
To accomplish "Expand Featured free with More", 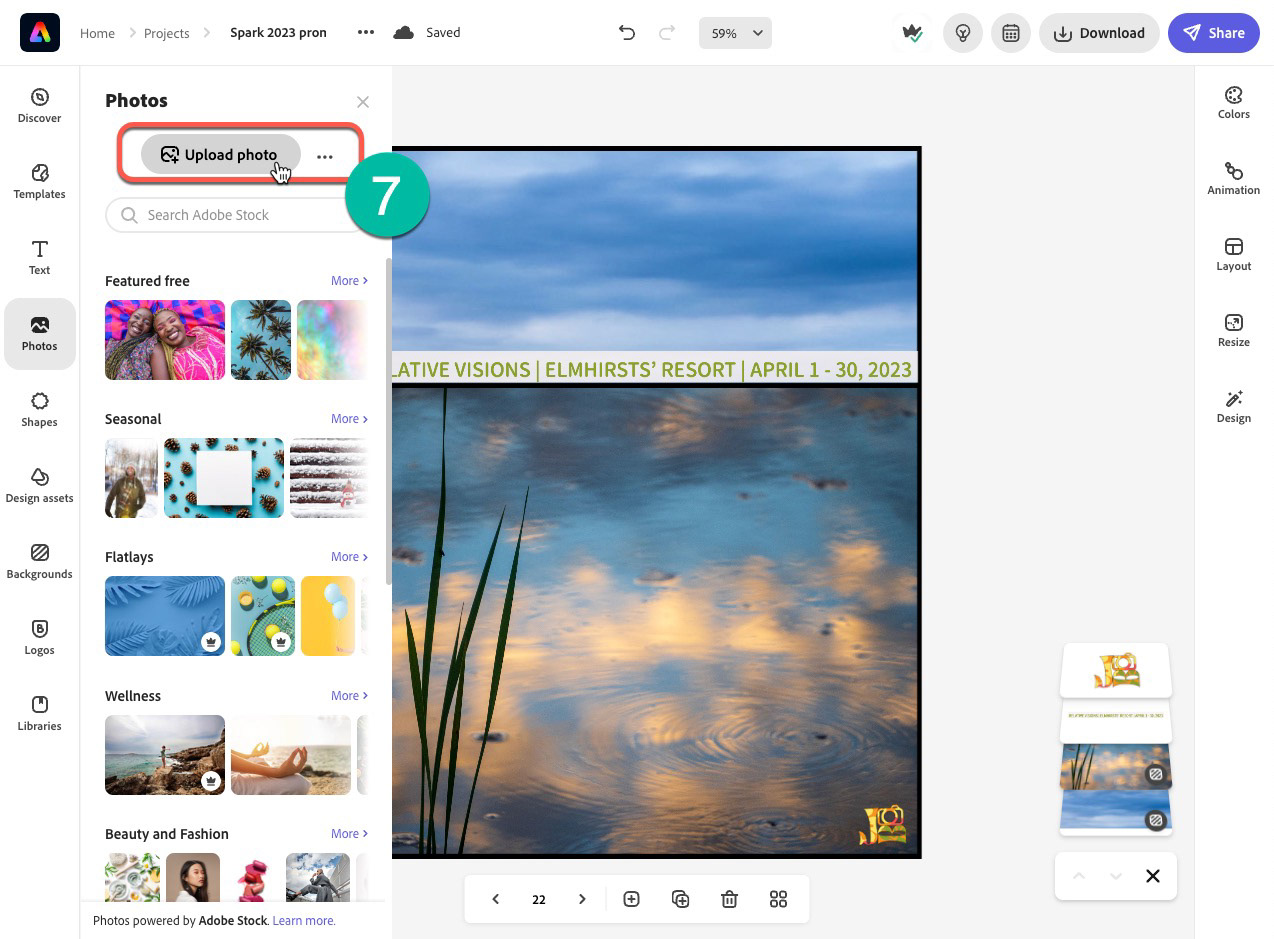I will [x=349, y=281].
